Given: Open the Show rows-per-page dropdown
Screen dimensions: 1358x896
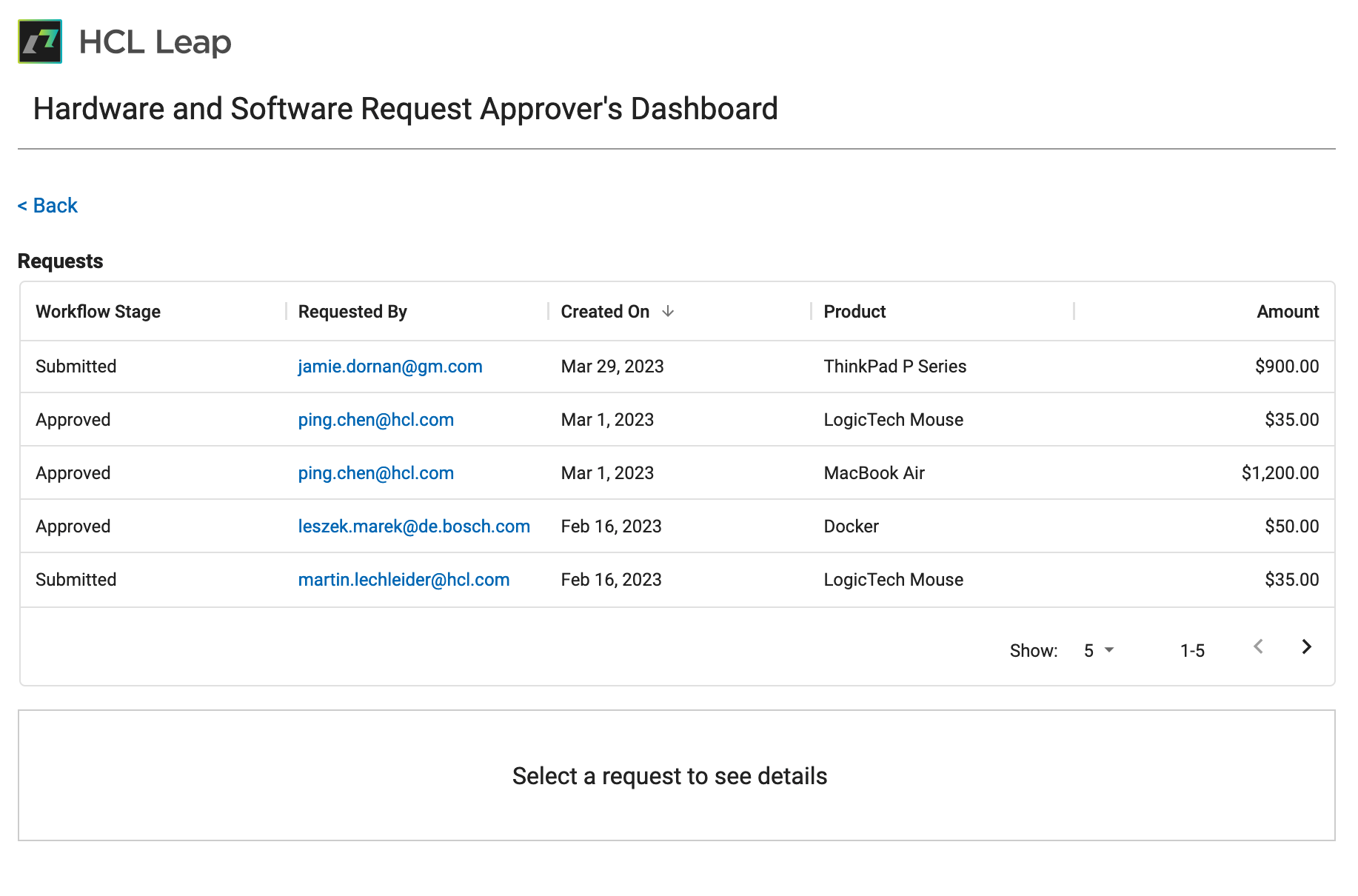Looking at the screenshot, I should [x=1099, y=650].
